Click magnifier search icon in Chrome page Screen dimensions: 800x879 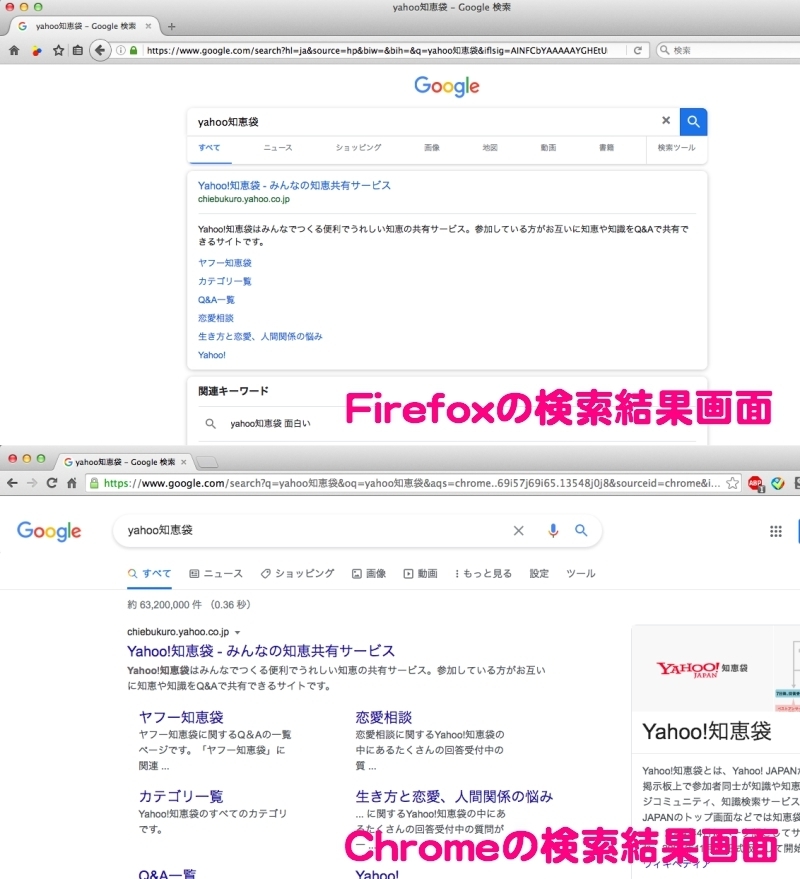point(581,530)
